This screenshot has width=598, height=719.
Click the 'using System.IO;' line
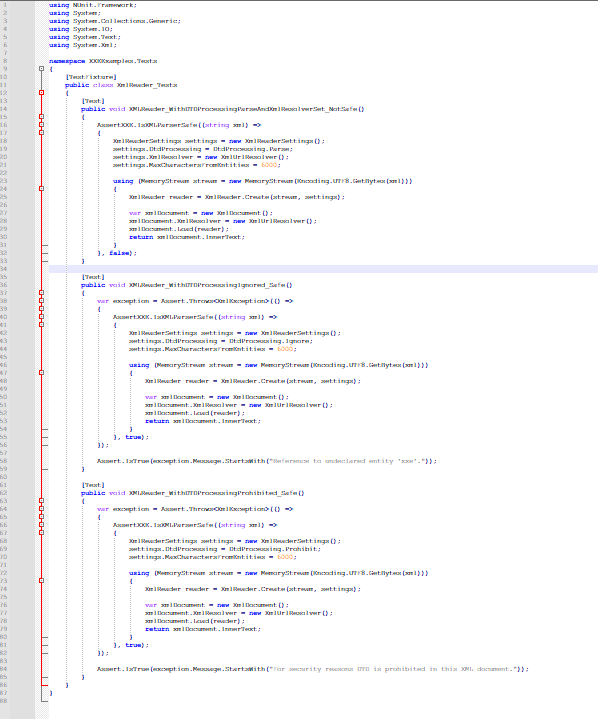(81, 29)
